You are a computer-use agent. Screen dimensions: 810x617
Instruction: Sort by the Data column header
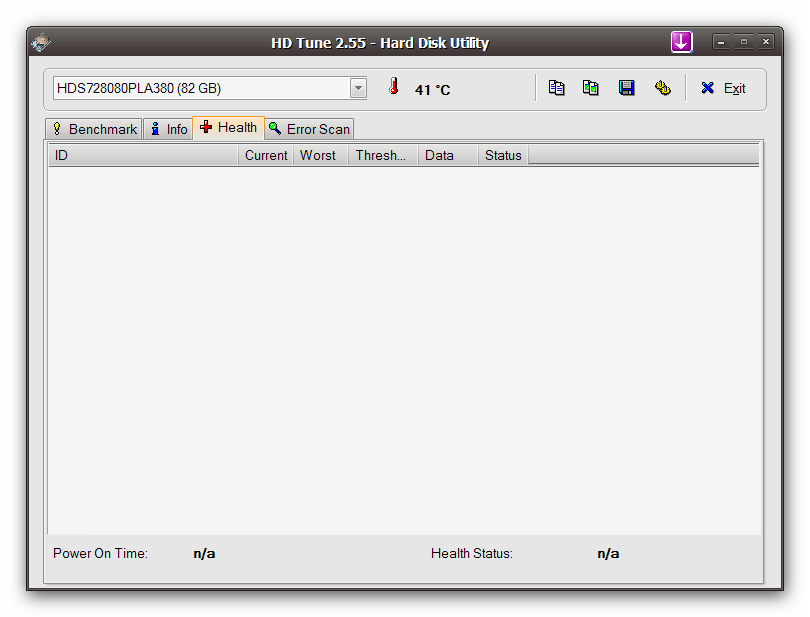[x=447, y=156]
